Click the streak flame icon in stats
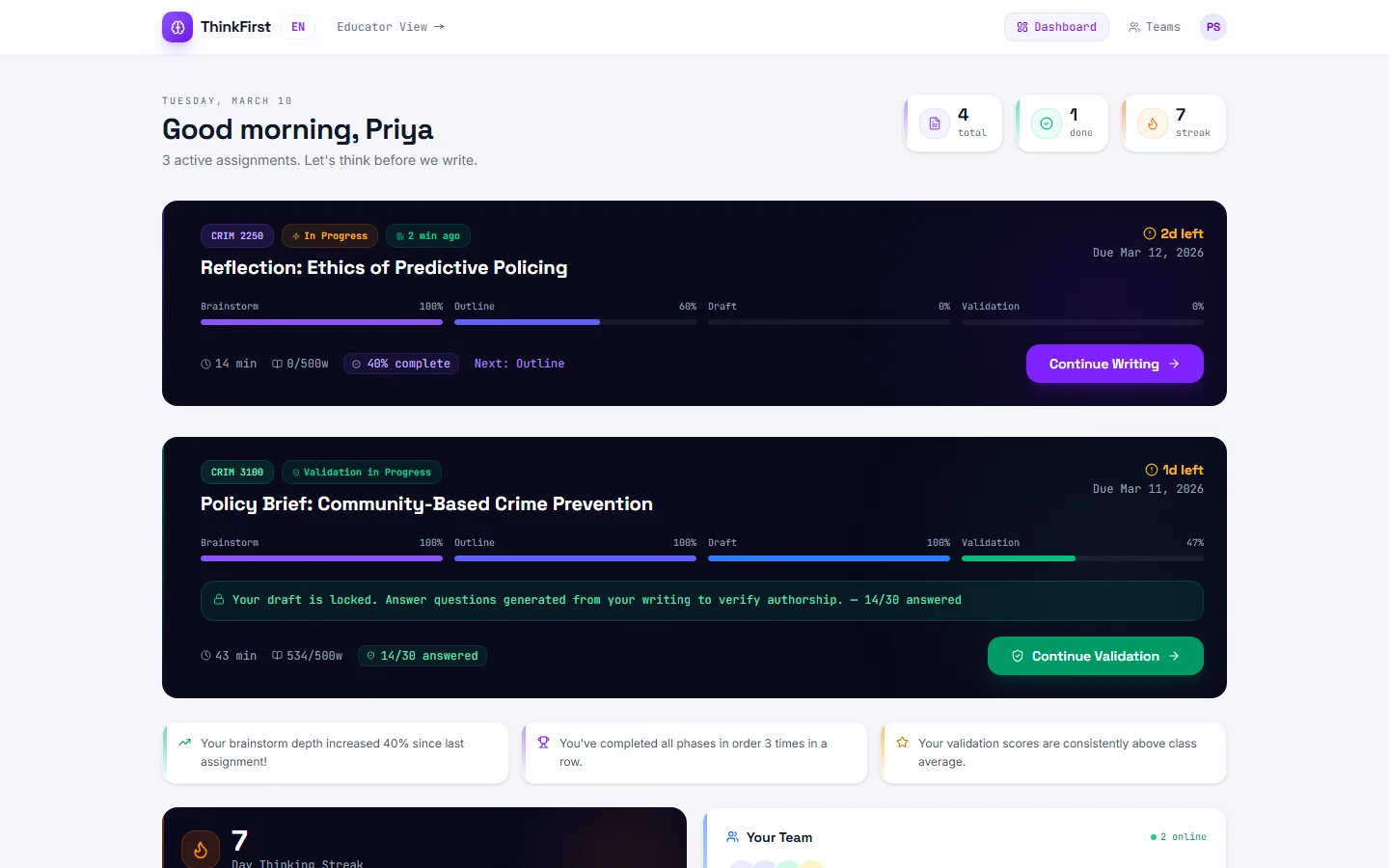The width and height of the screenshot is (1389, 868). (1153, 123)
